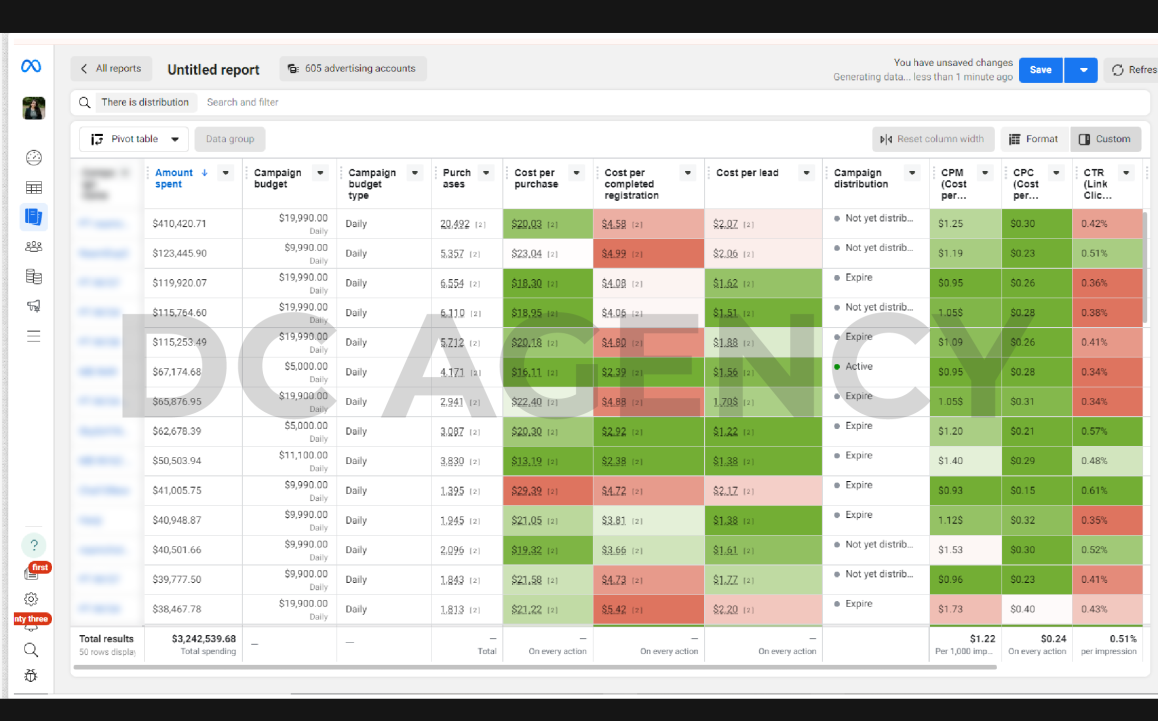The height and width of the screenshot is (721, 1158).
Task: Click the Save button
Action: point(1041,70)
